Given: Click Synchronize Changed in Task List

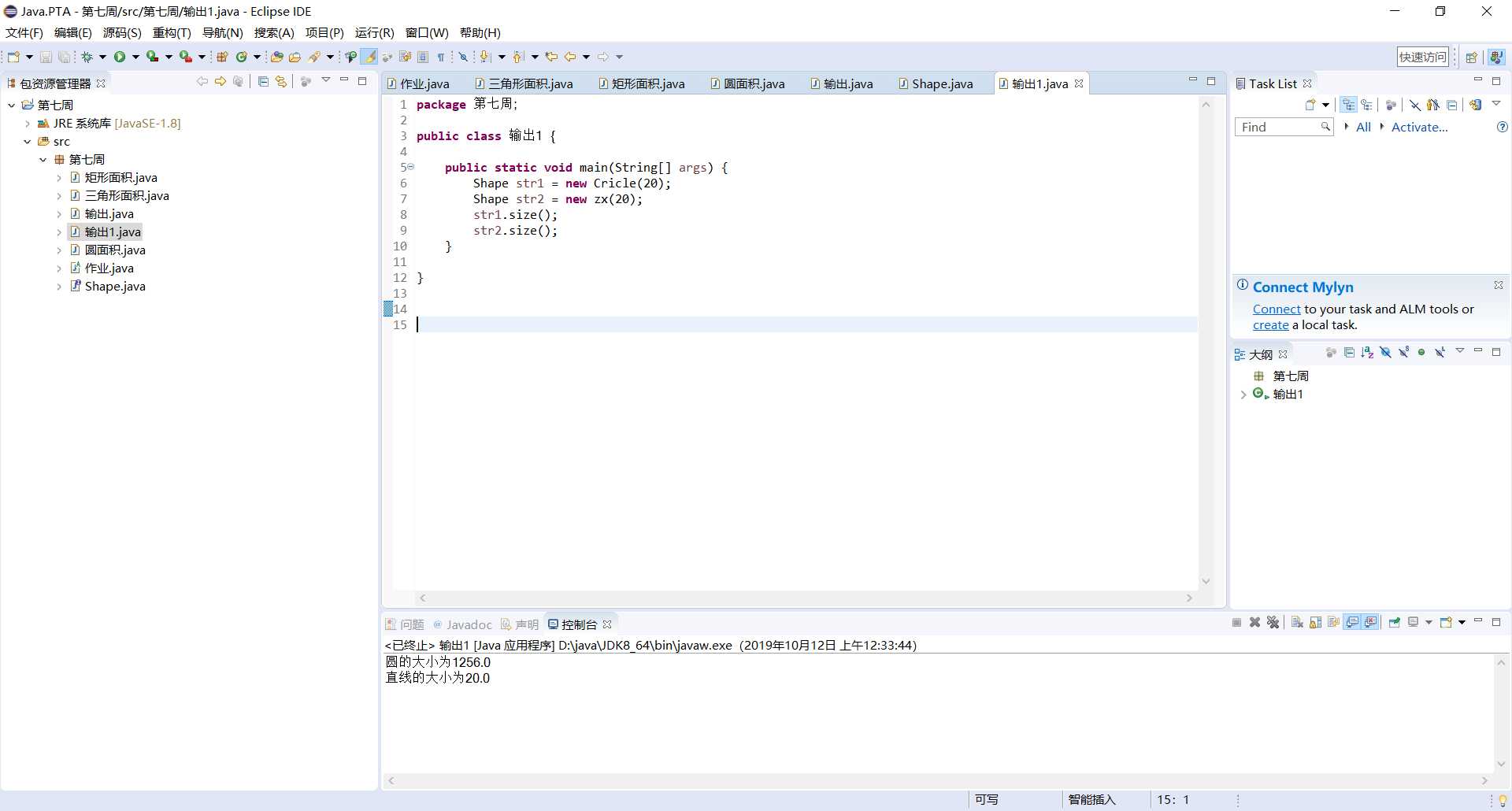Looking at the screenshot, I should pos(1476,105).
